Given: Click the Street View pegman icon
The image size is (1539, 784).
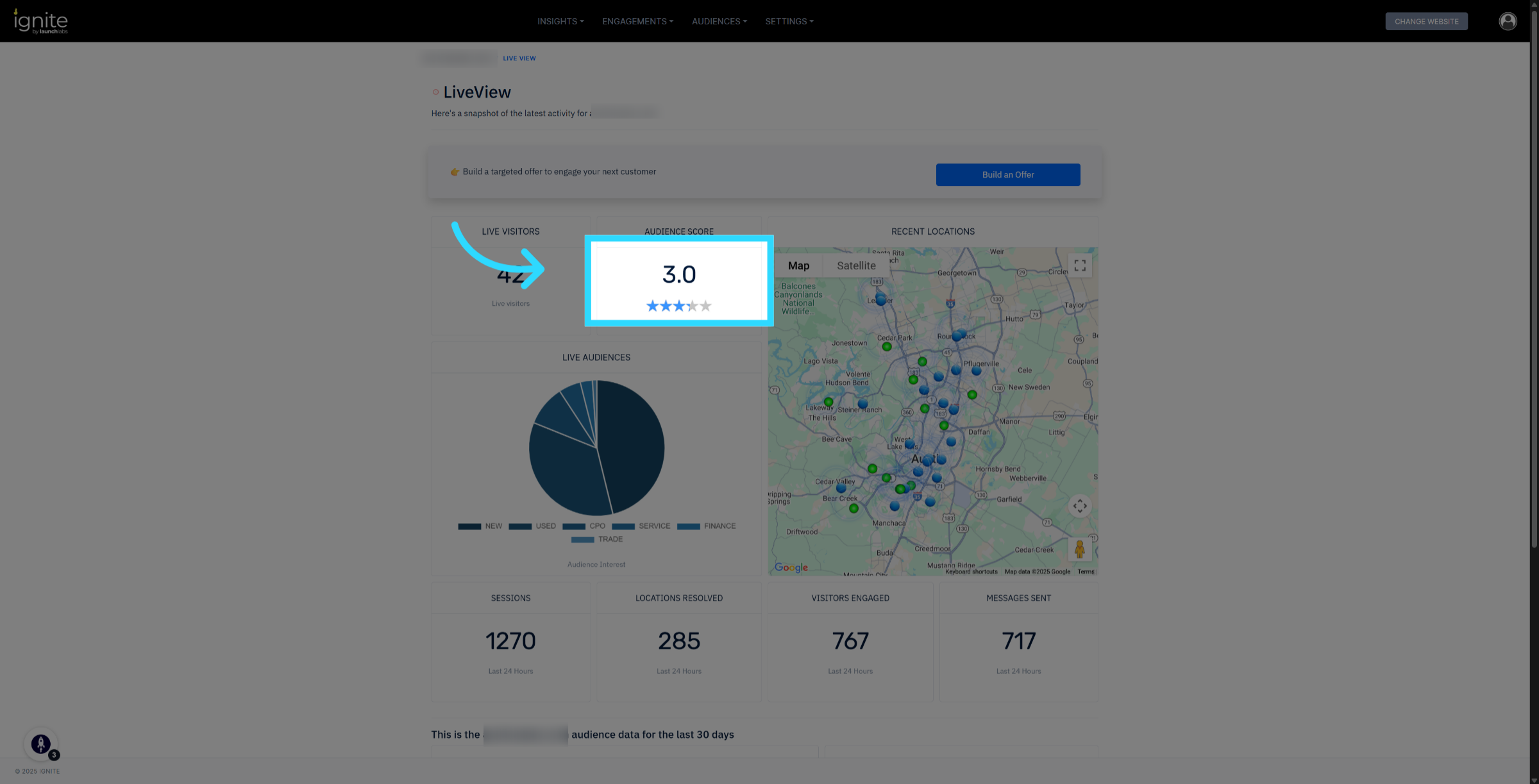Looking at the screenshot, I should pyautogui.click(x=1080, y=549).
